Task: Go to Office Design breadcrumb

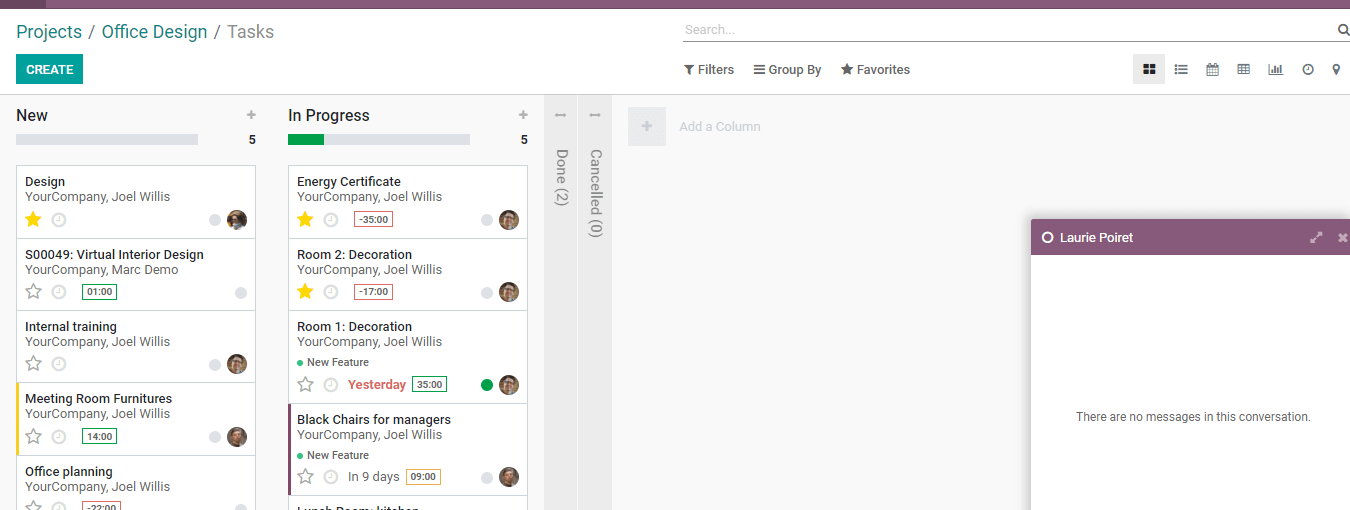Action: click(154, 32)
